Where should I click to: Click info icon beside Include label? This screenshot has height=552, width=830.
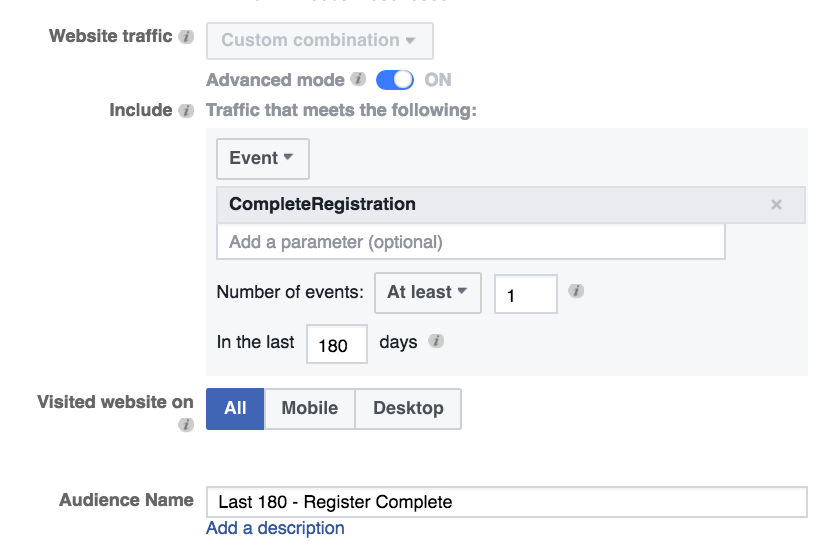186,111
